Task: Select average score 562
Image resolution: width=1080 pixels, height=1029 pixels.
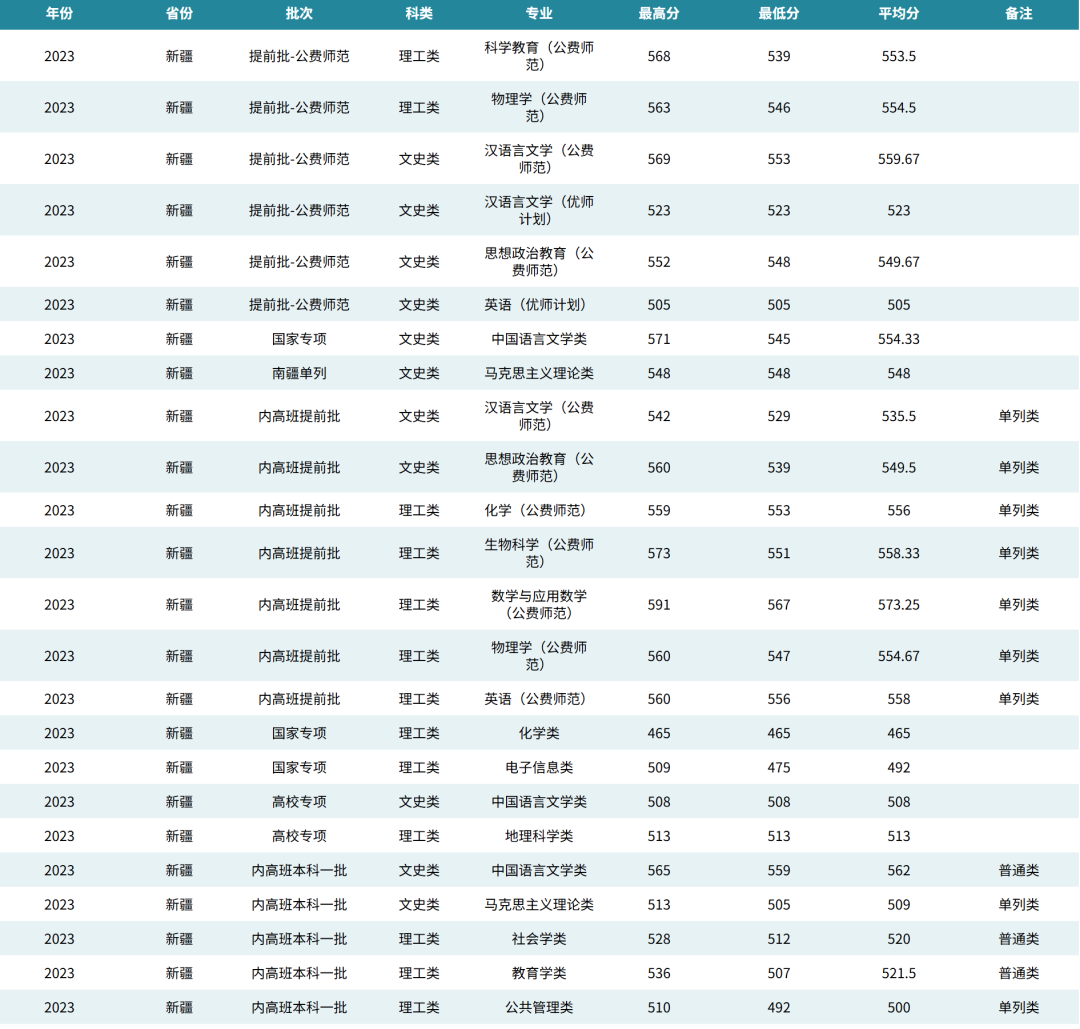Action: click(x=898, y=871)
